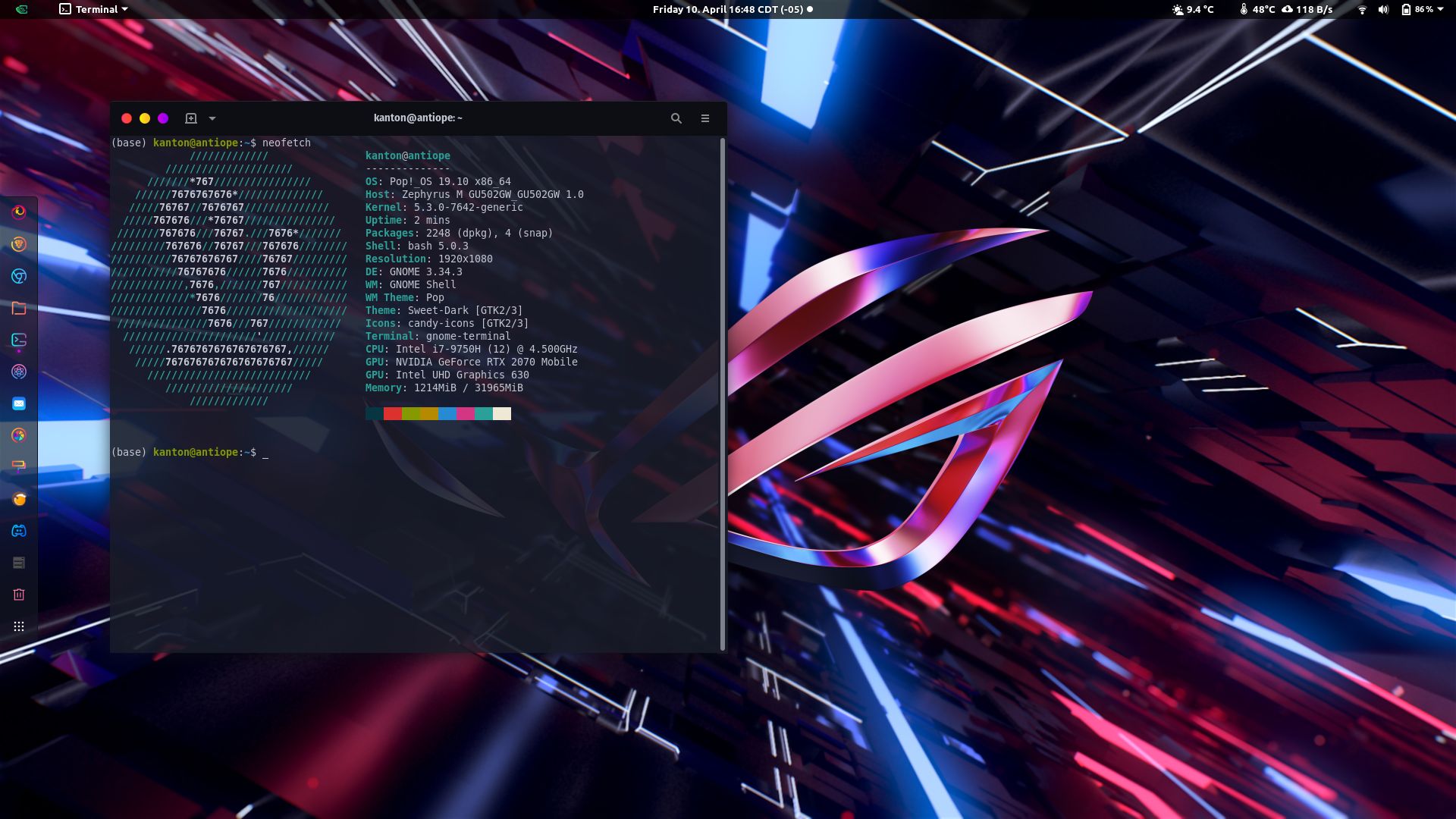Open the Files folder icon in the dock
The width and height of the screenshot is (1456, 819).
18,308
